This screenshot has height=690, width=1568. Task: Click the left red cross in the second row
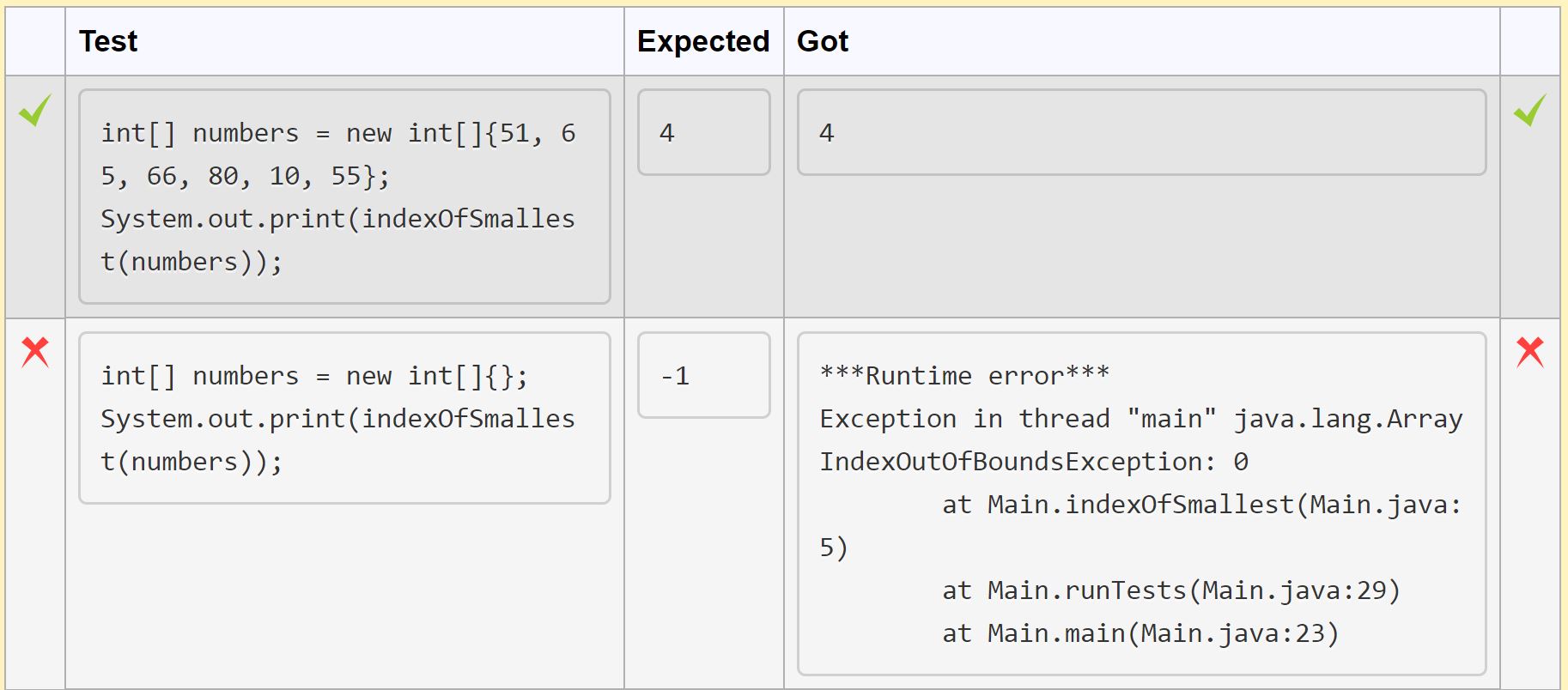click(35, 352)
